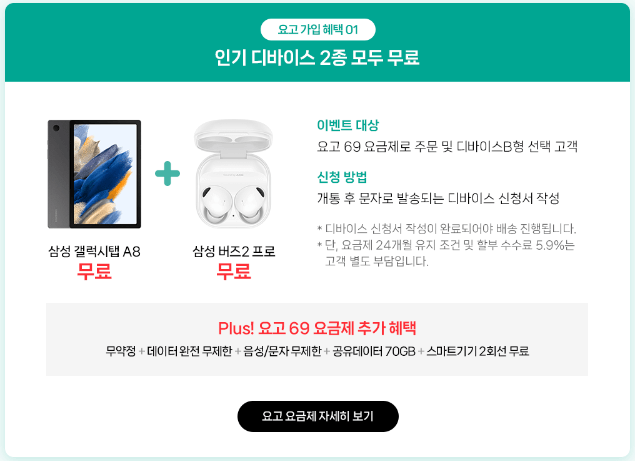Screen dimensions: 635x461
Task: Click the 데이터 완전 무제한 benefit text
Action: (x=190, y=351)
